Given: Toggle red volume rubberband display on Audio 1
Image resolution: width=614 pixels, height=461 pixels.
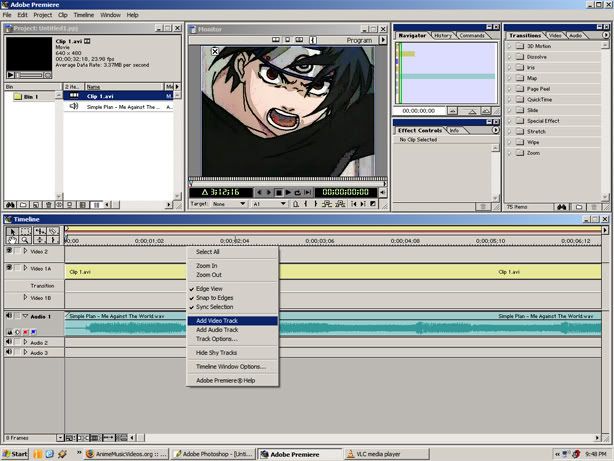Looking at the screenshot, I should tap(26, 332).
